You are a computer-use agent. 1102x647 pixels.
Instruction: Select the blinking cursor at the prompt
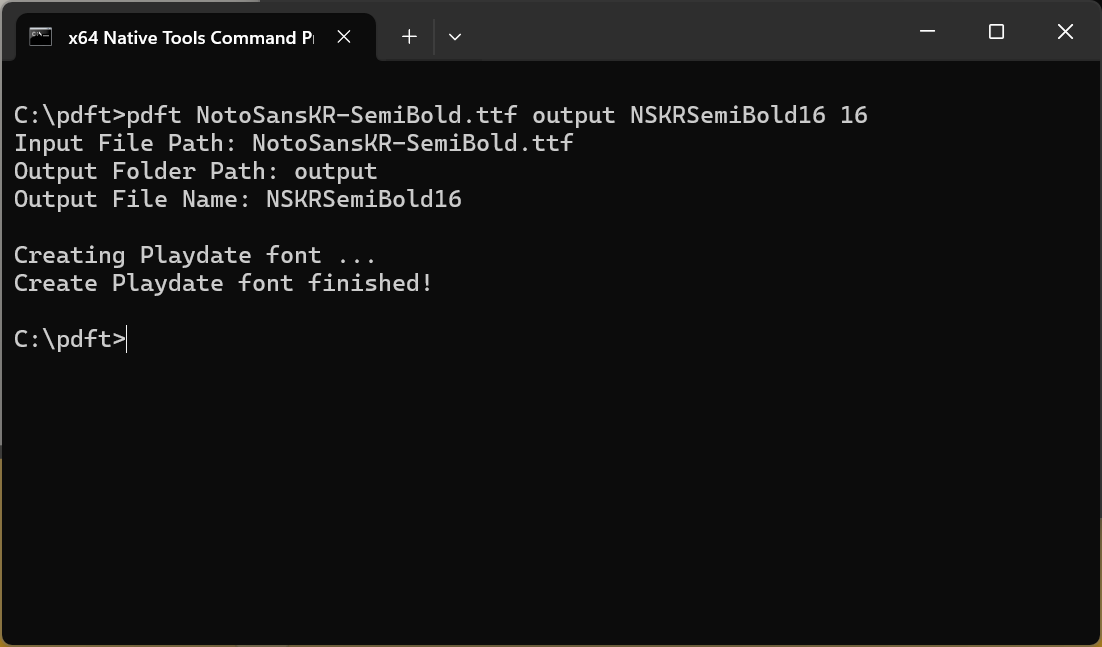pyautogui.click(x=126, y=339)
